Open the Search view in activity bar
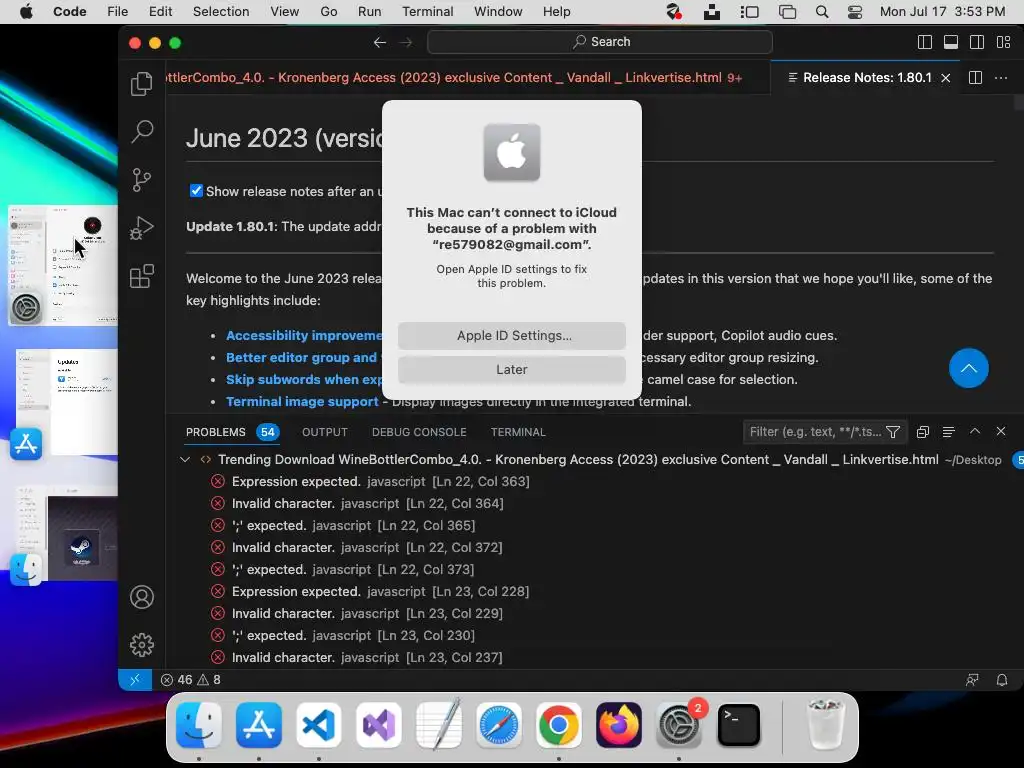The height and width of the screenshot is (768, 1024). tap(142, 131)
